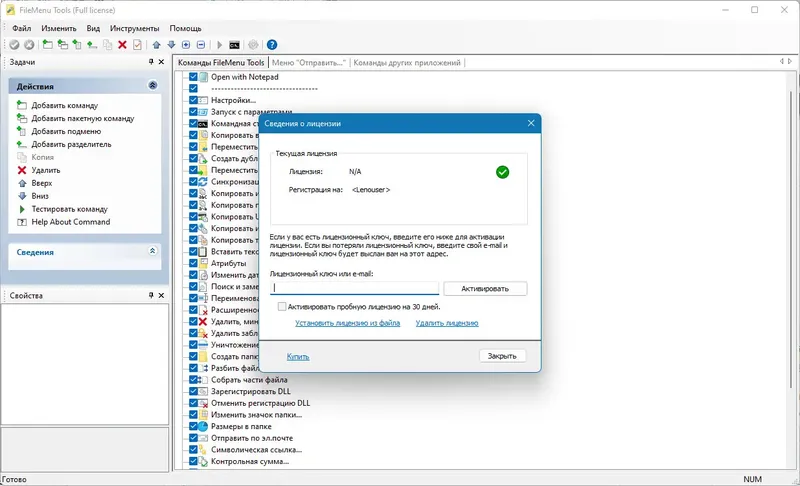Viewport: 800px width, 486px height.
Task: Pin the Свойства panel
Action: (x=151, y=295)
